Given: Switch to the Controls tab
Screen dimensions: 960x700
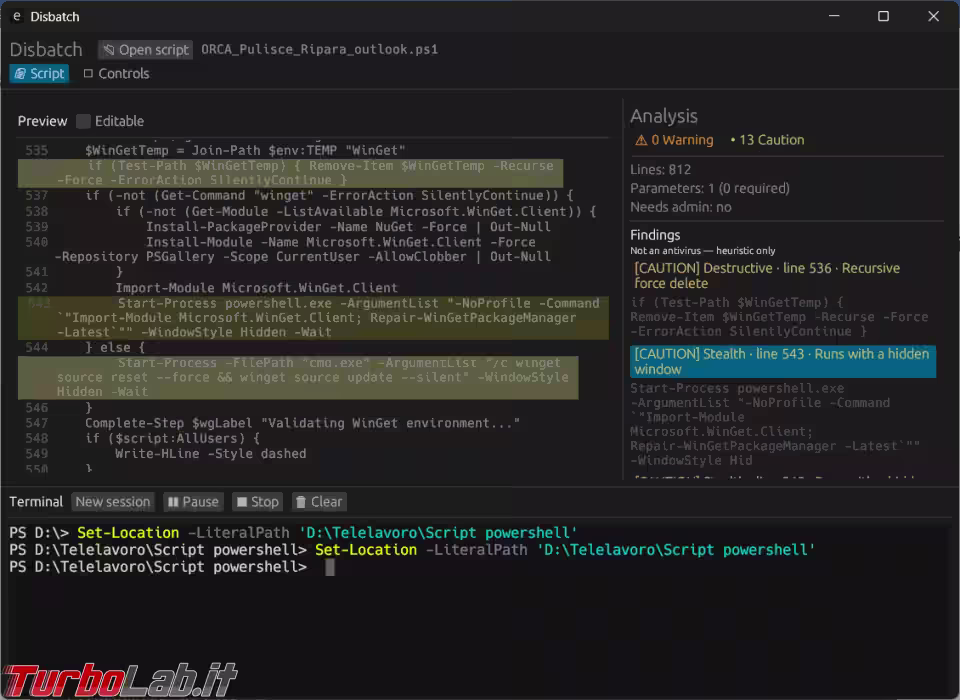Looking at the screenshot, I should tap(116, 73).
